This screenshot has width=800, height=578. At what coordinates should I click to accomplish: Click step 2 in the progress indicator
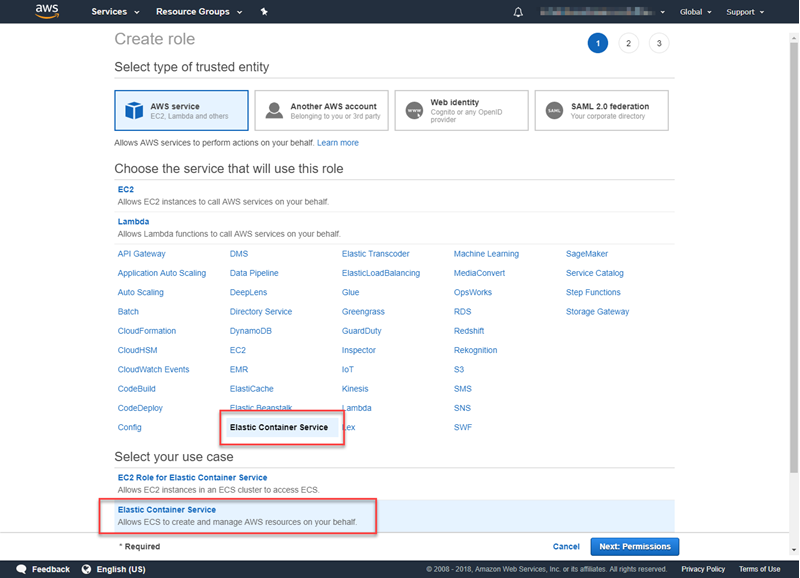628,43
